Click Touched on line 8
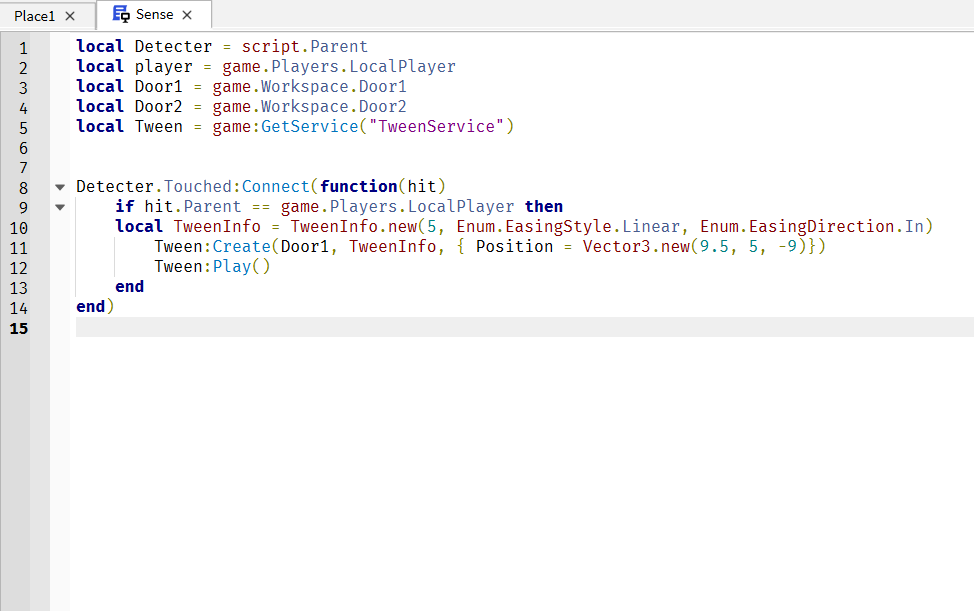The height and width of the screenshot is (611, 974). (198, 186)
